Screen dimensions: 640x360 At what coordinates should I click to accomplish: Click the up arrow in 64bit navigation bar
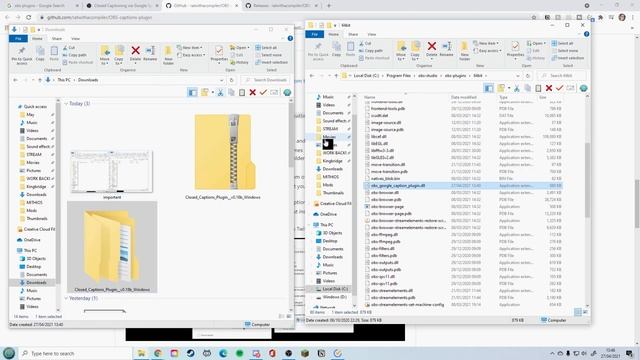[336, 76]
